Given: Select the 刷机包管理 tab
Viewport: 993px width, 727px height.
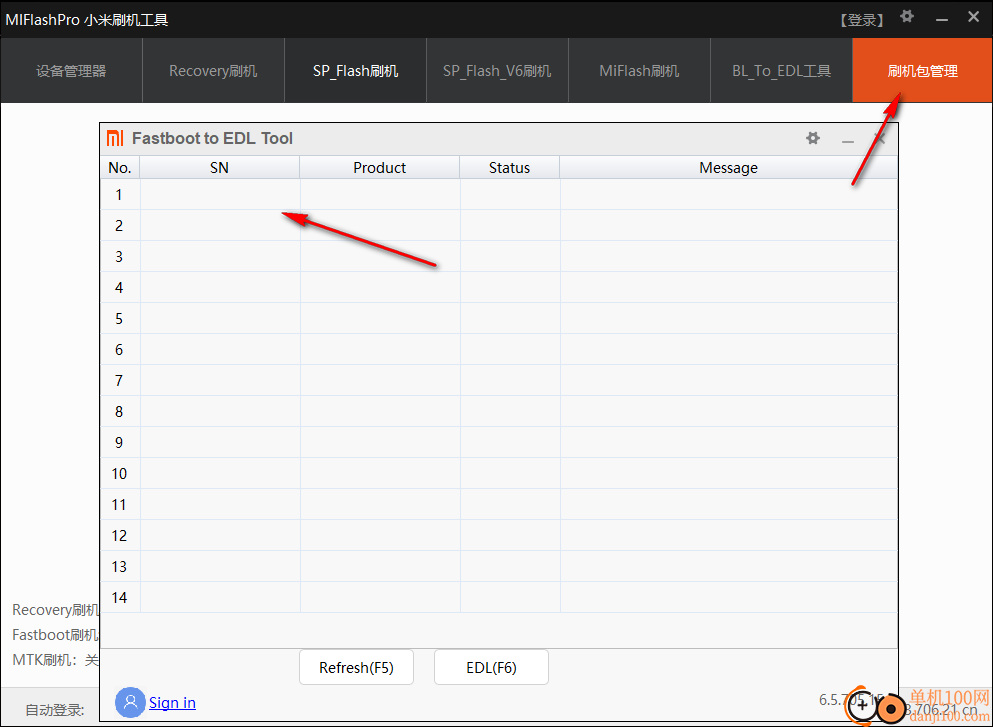Looking at the screenshot, I should pos(922,70).
